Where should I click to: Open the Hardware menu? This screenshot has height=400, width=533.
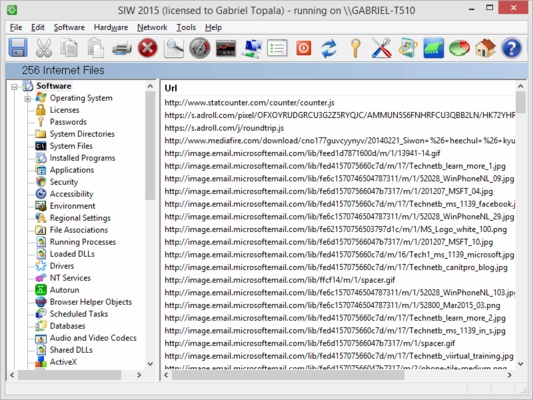(x=111, y=27)
